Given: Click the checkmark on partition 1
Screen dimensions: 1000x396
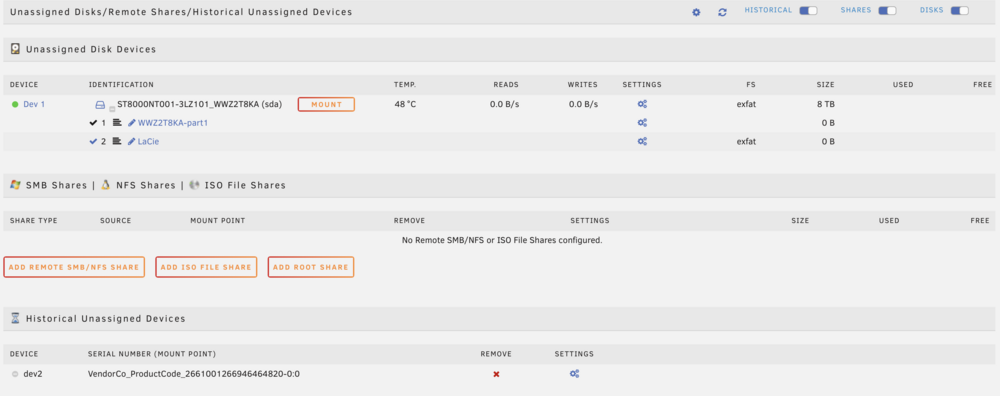Looking at the screenshot, I should click(94, 123).
